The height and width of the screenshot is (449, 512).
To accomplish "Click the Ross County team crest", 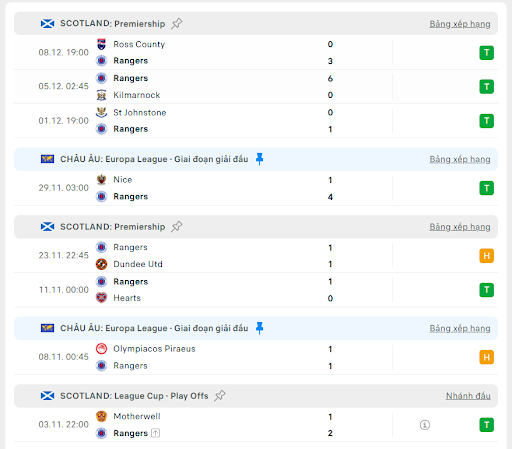I will click(x=101, y=44).
